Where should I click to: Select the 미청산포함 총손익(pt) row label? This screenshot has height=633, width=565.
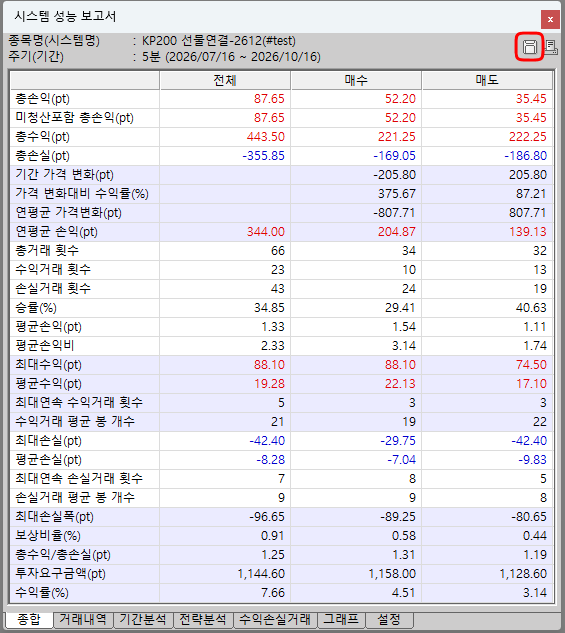(x=74, y=118)
